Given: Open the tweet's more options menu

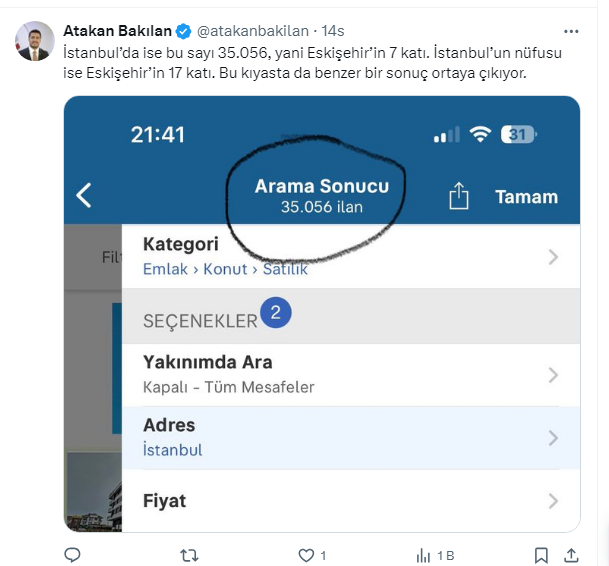Looking at the screenshot, I should pos(571,31).
